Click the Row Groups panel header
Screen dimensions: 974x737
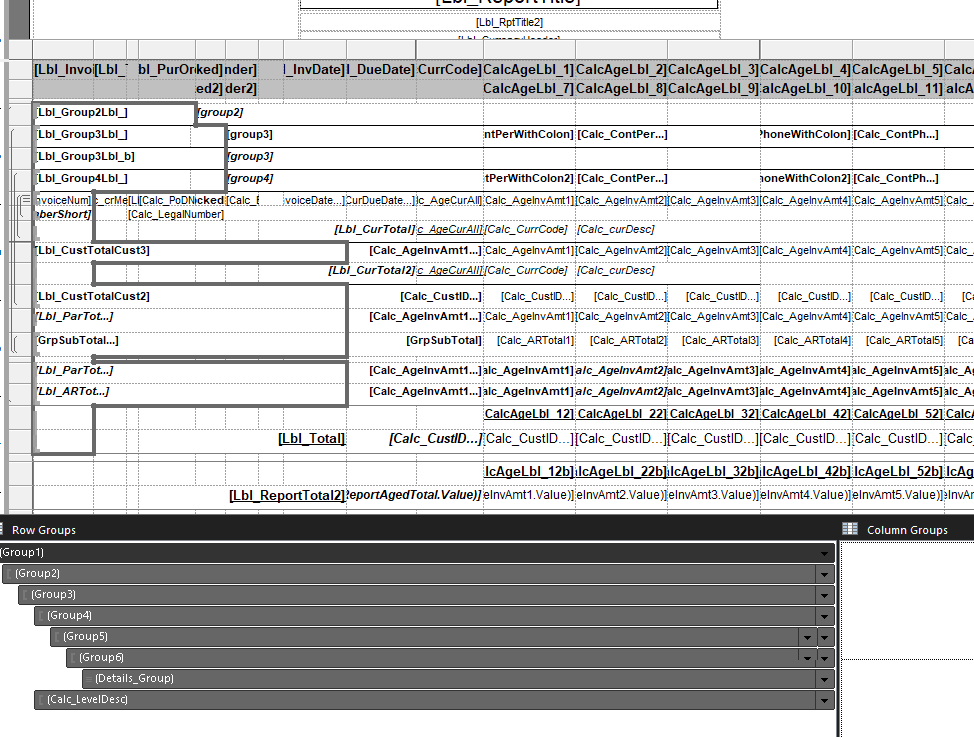coord(43,530)
